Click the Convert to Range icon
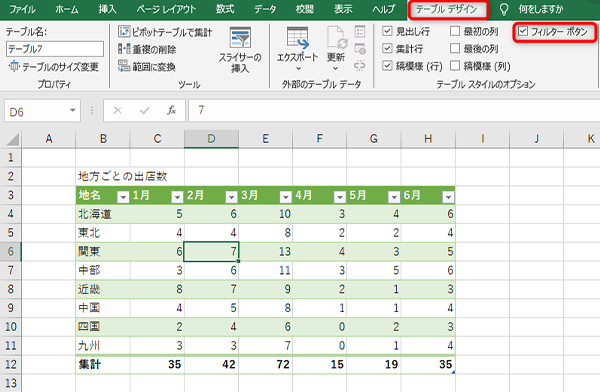600x392 pixels. [x=124, y=66]
